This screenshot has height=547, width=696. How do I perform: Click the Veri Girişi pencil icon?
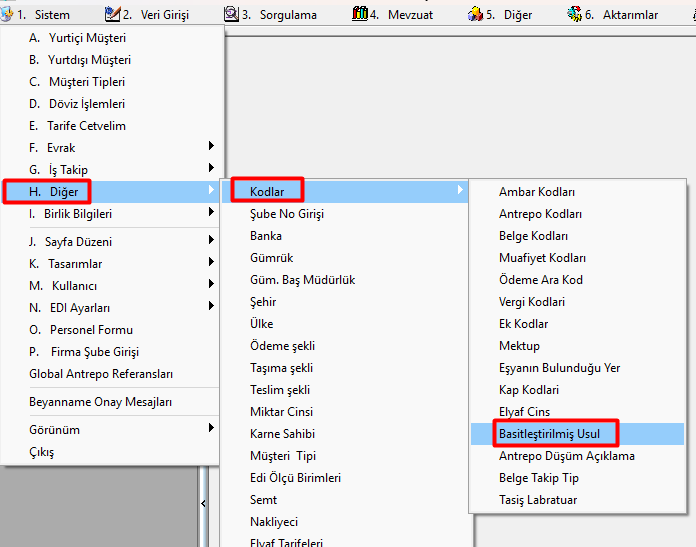[x=113, y=14]
